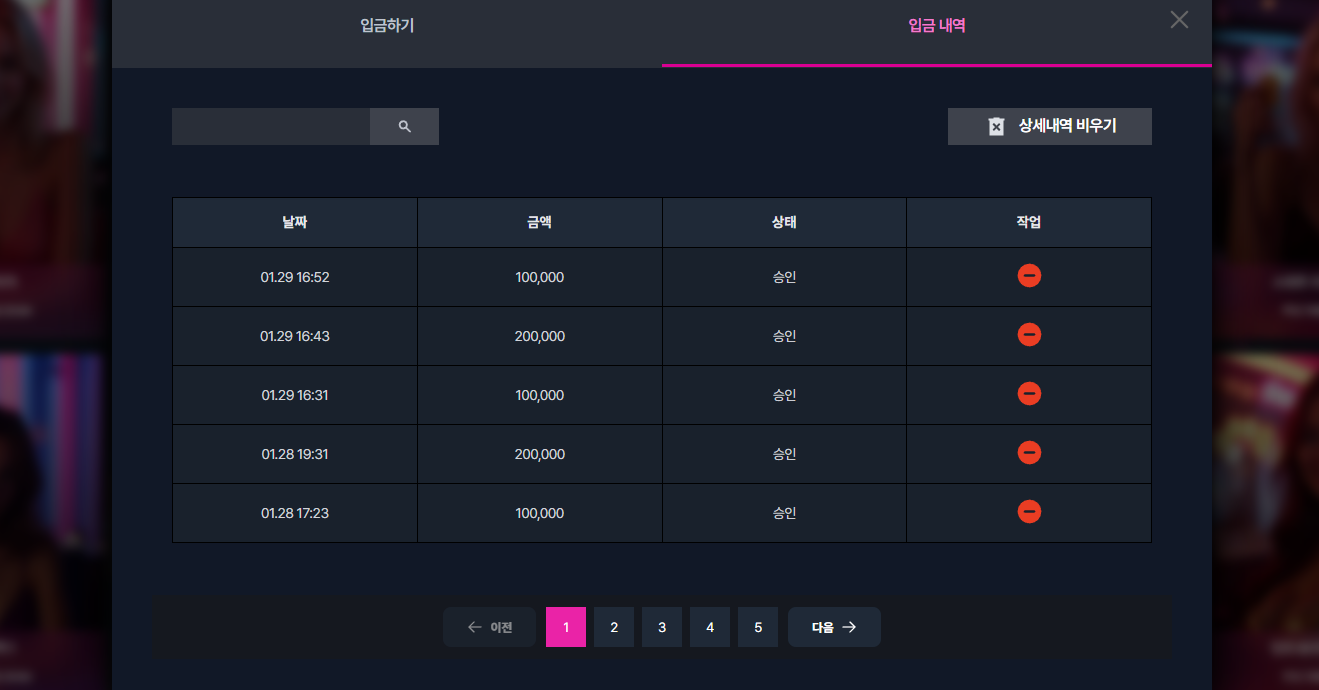Focus the search input field
The height and width of the screenshot is (690, 1319).
271,127
